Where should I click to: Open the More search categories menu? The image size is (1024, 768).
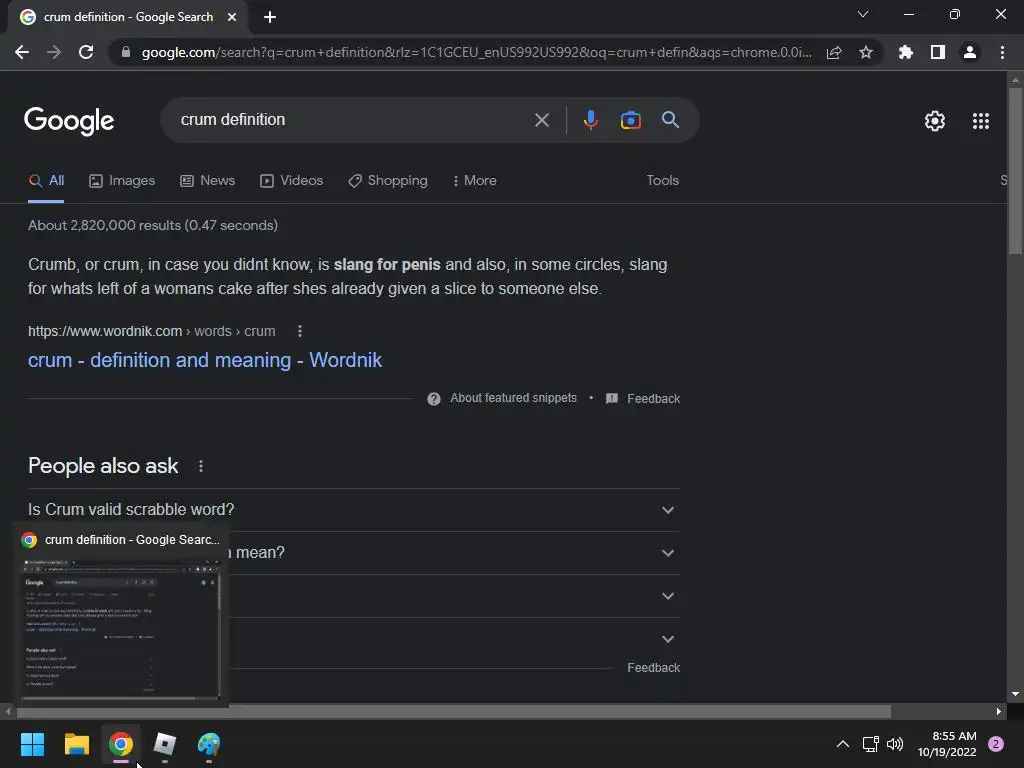coord(475,181)
